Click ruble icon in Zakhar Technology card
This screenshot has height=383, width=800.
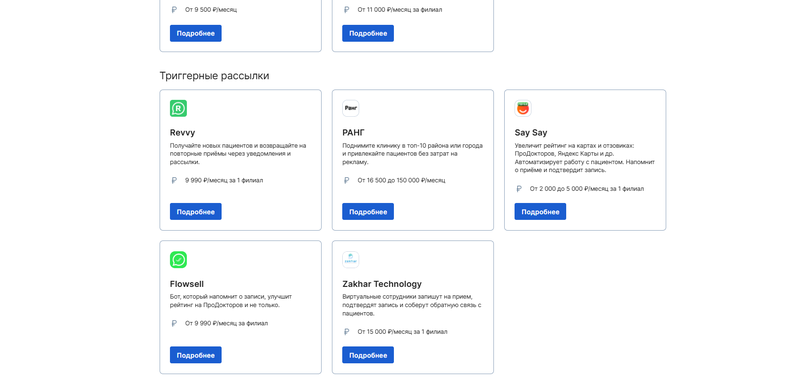pyautogui.click(x=346, y=331)
